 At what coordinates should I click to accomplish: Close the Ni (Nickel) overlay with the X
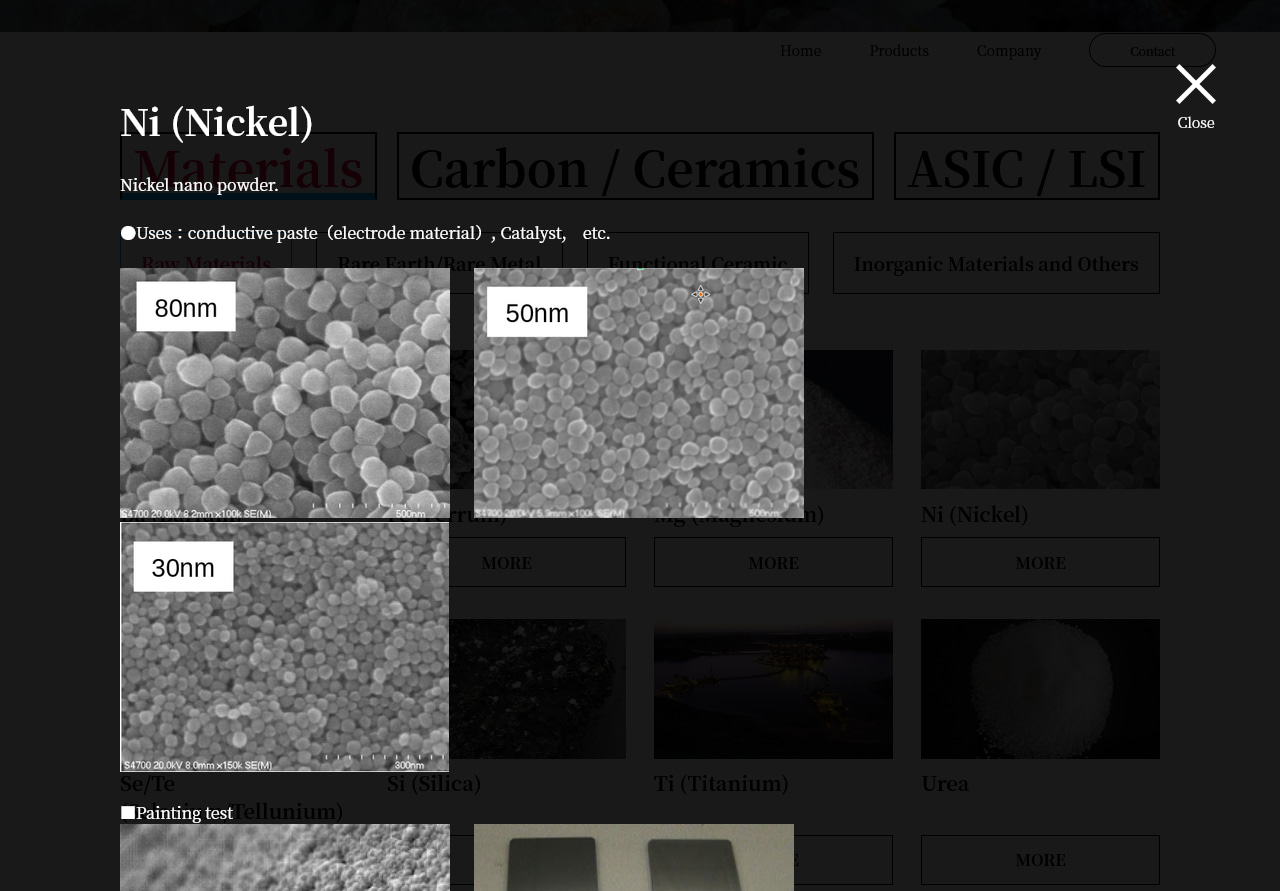[1195, 84]
